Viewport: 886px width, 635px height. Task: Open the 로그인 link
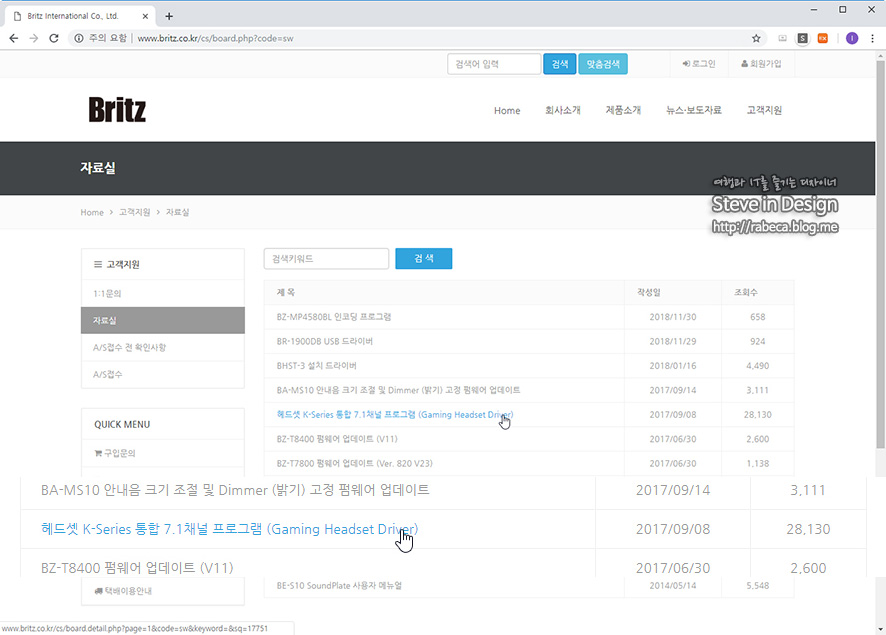(x=699, y=64)
